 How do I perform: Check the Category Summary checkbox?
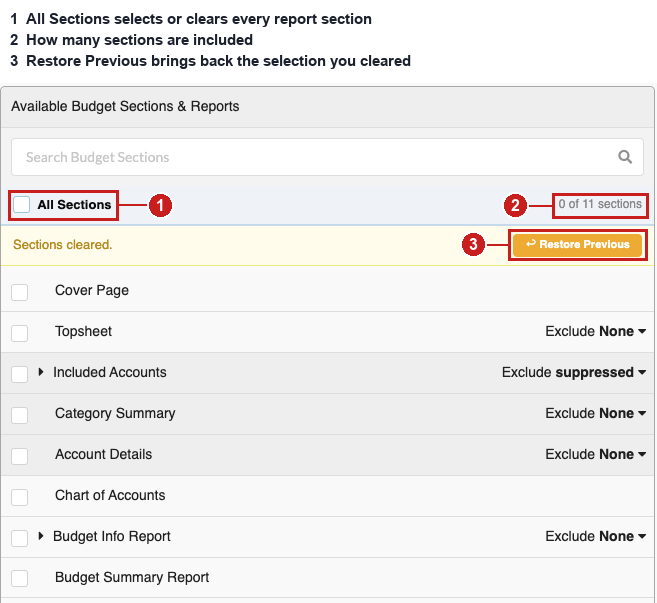[x=20, y=415]
